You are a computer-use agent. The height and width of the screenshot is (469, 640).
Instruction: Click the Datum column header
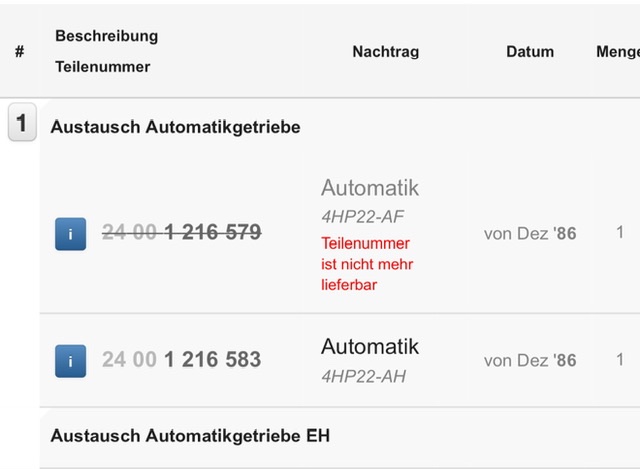(530, 51)
